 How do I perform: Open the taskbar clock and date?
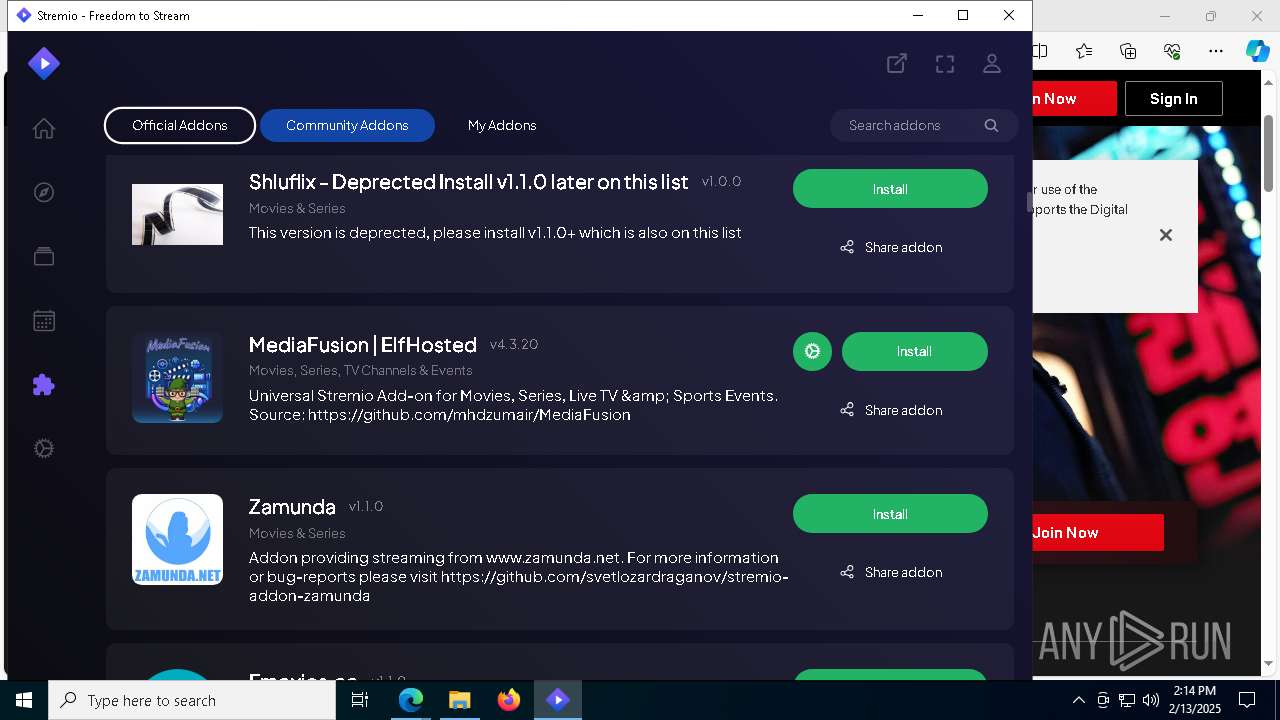pyautogui.click(x=1194, y=700)
